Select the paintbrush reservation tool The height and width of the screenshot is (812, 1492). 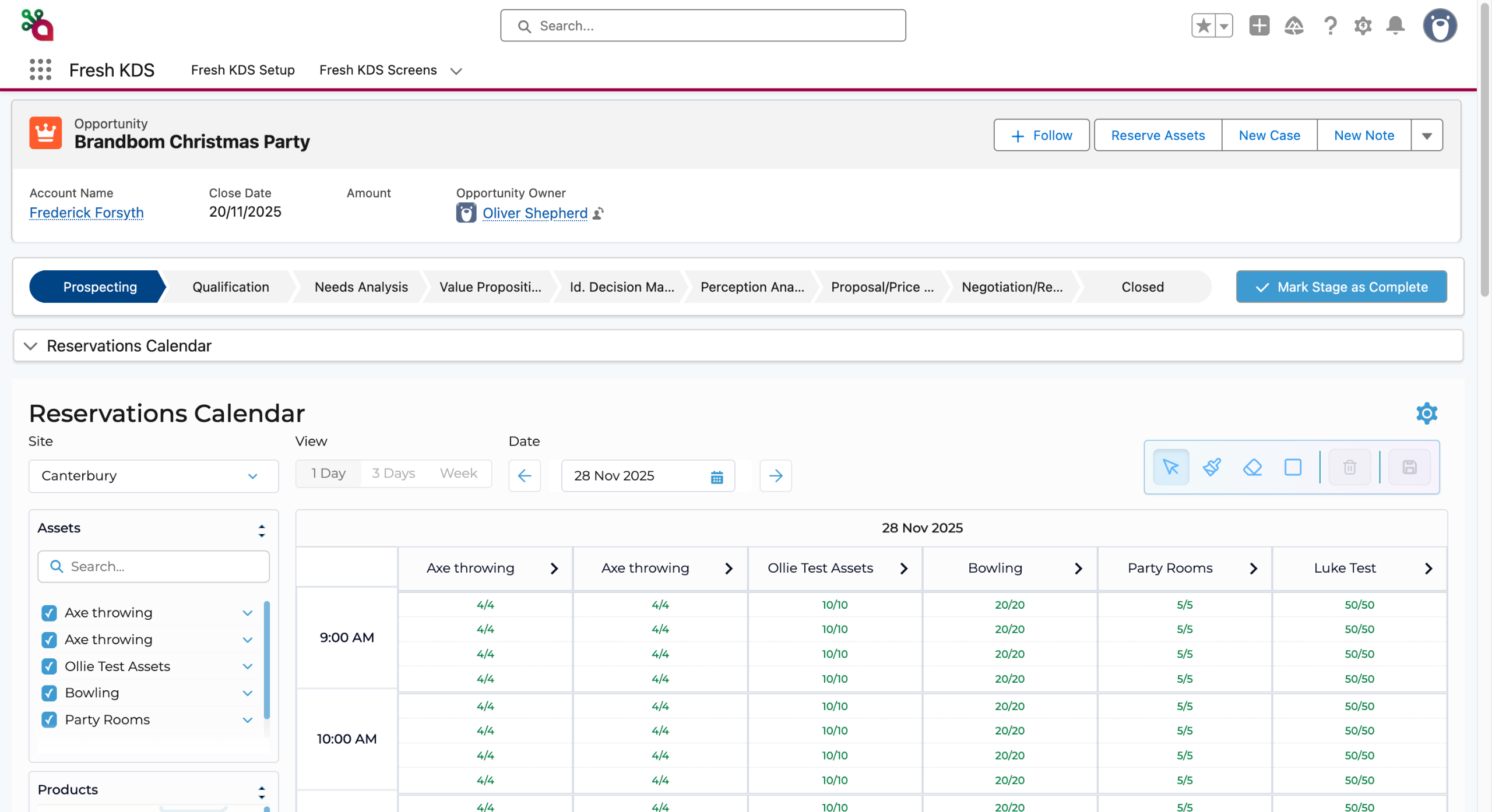tap(1212, 467)
